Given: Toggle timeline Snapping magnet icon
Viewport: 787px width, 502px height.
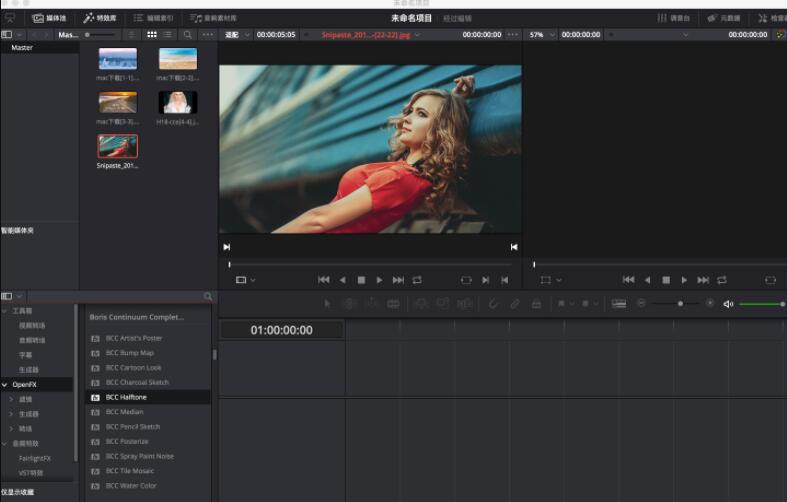Looking at the screenshot, I should [493, 303].
